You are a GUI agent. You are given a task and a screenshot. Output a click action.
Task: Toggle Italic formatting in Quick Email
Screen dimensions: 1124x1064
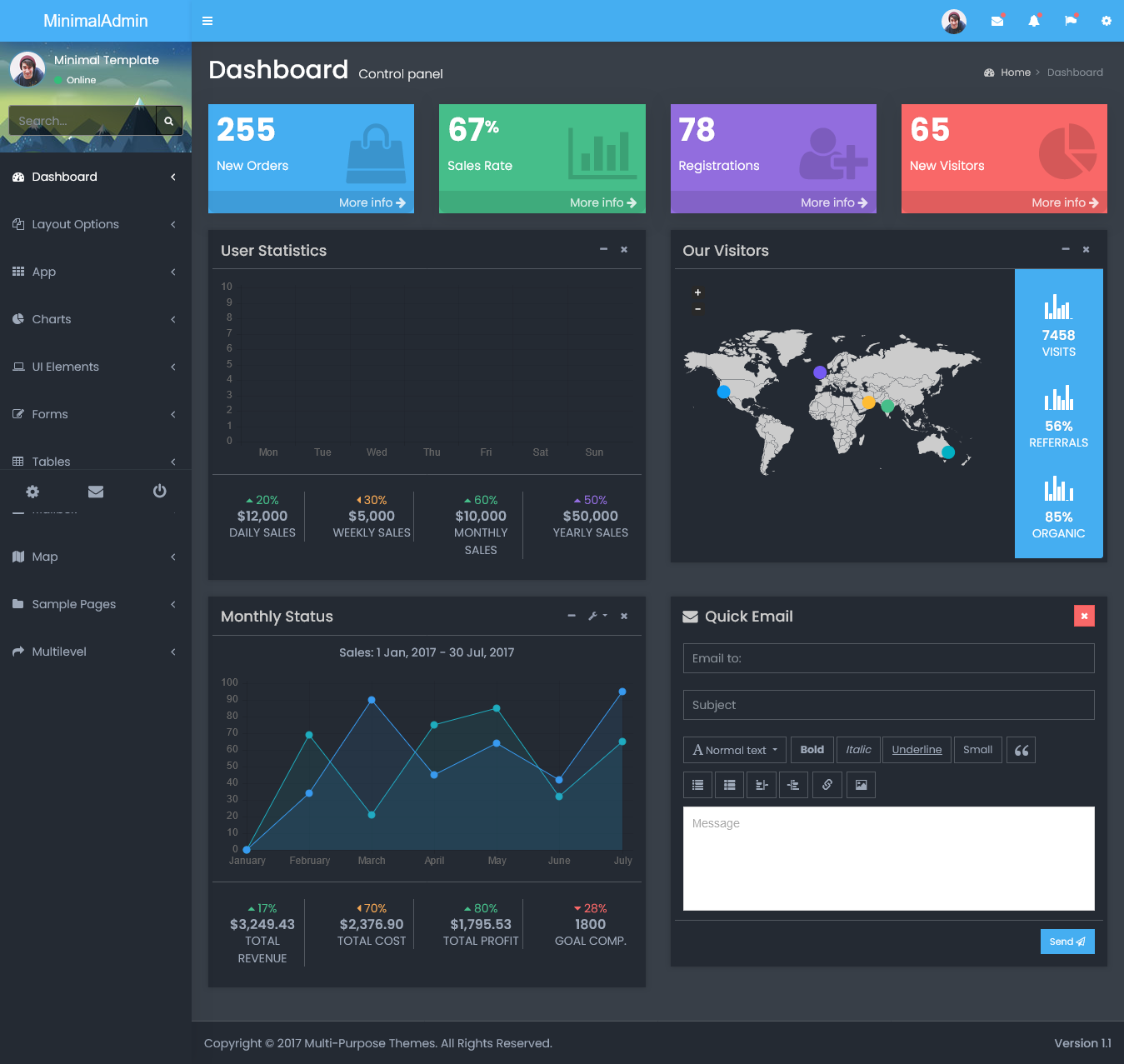(x=858, y=750)
